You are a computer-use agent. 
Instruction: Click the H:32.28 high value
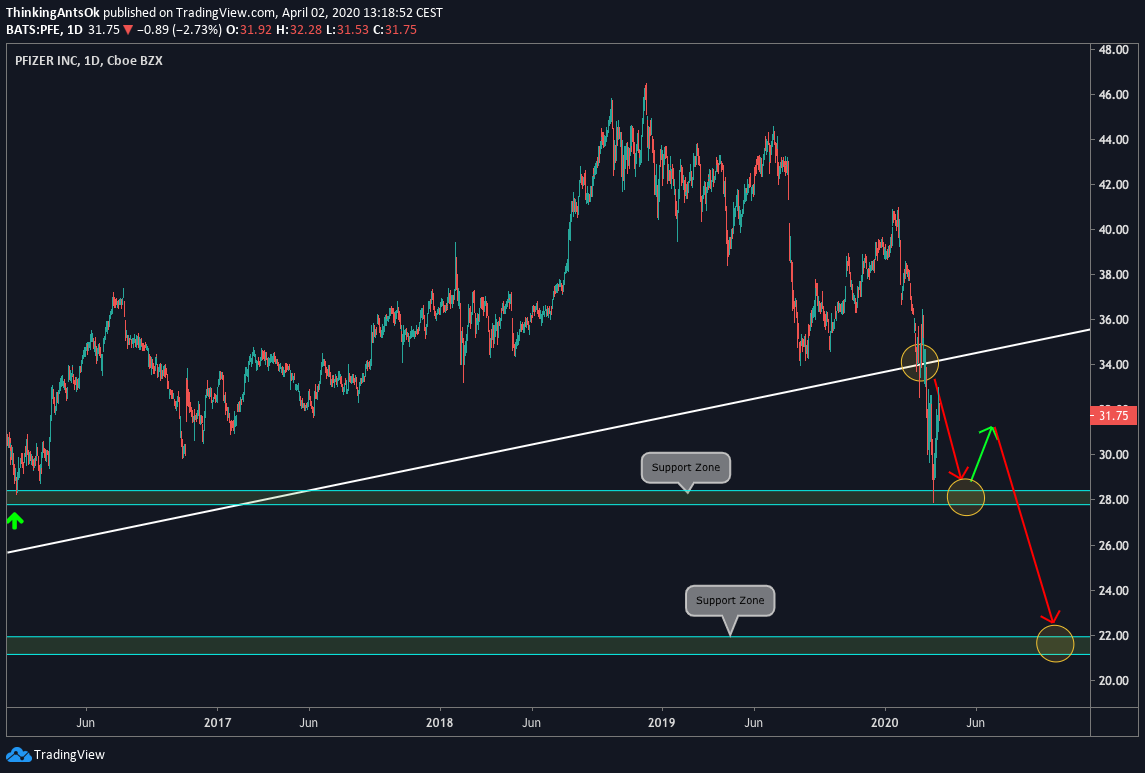299,30
